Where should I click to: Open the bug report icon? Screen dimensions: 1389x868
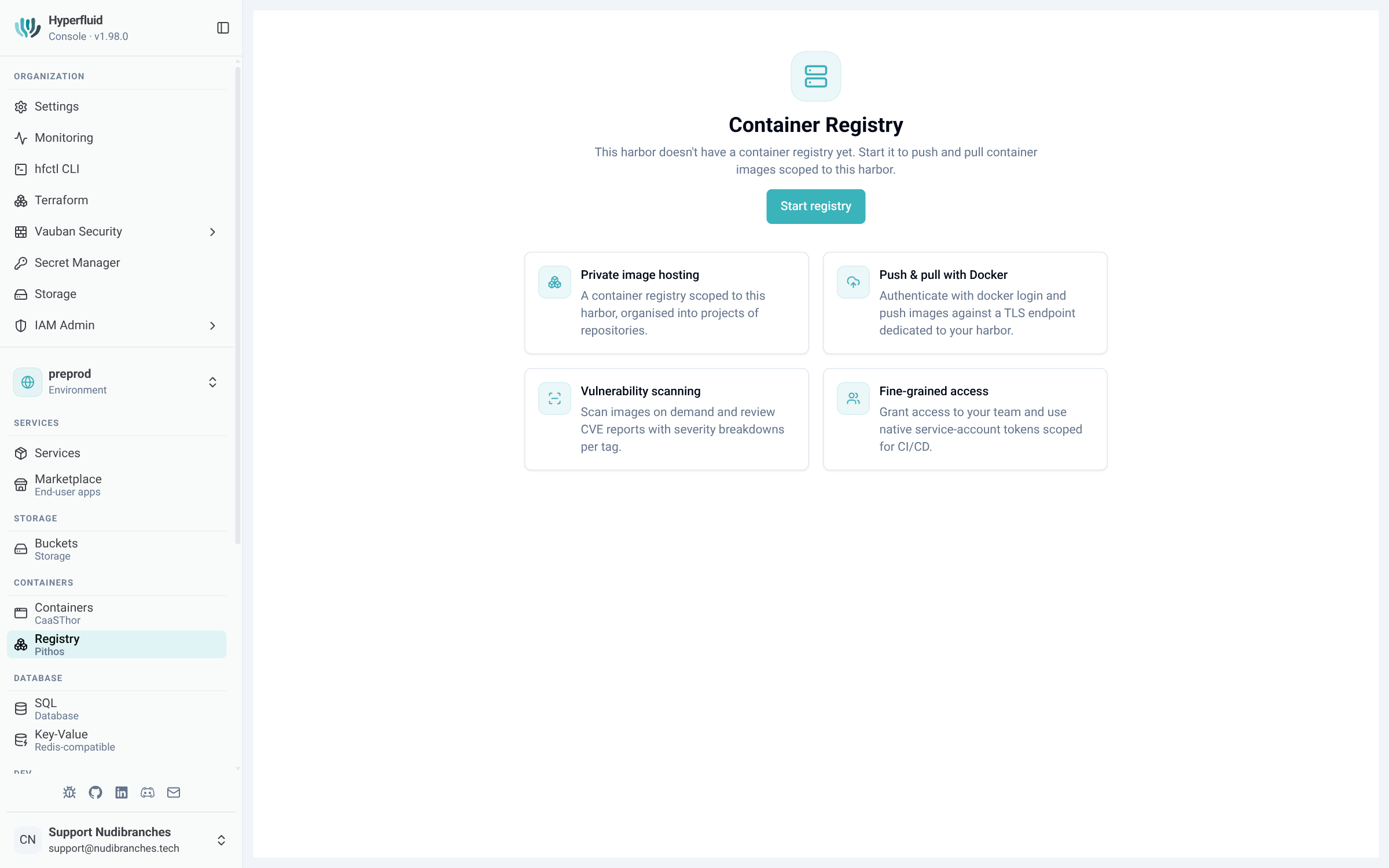click(x=69, y=792)
